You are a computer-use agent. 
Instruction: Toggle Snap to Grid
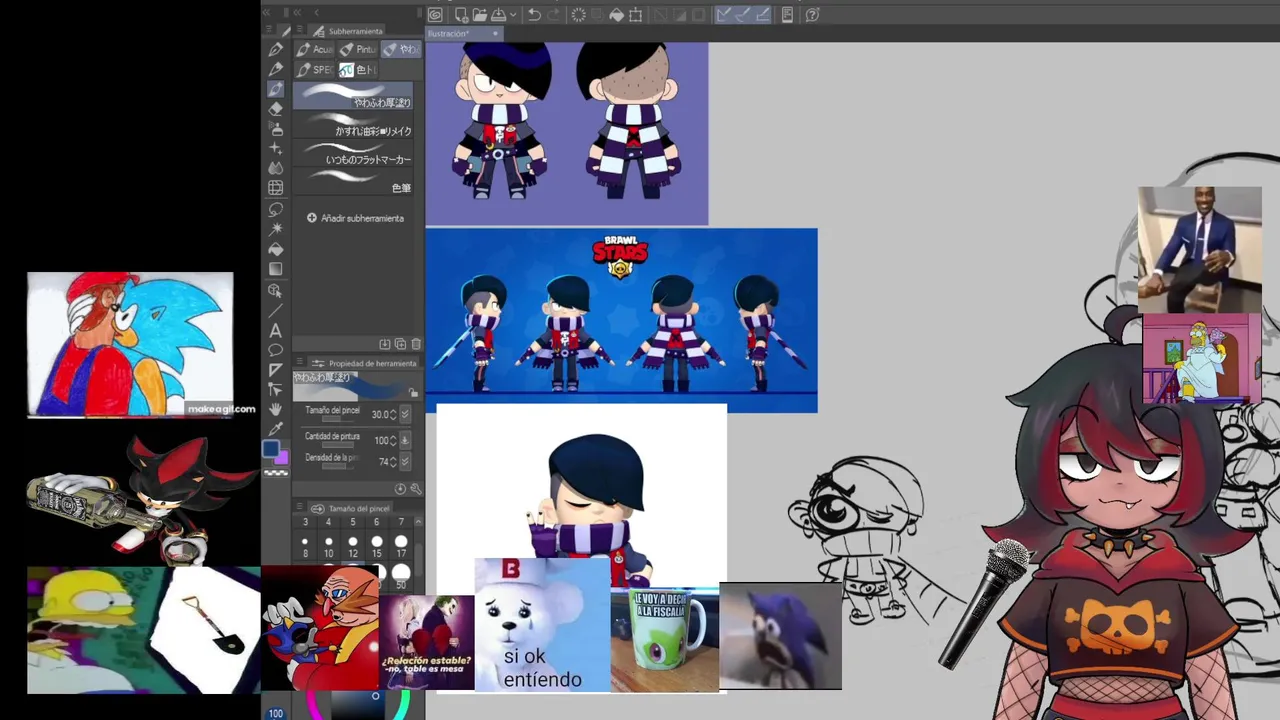click(x=762, y=15)
